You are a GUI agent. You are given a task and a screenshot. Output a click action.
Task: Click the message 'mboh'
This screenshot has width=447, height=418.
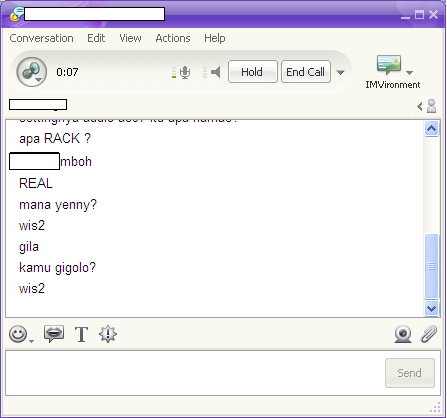(76, 162)
